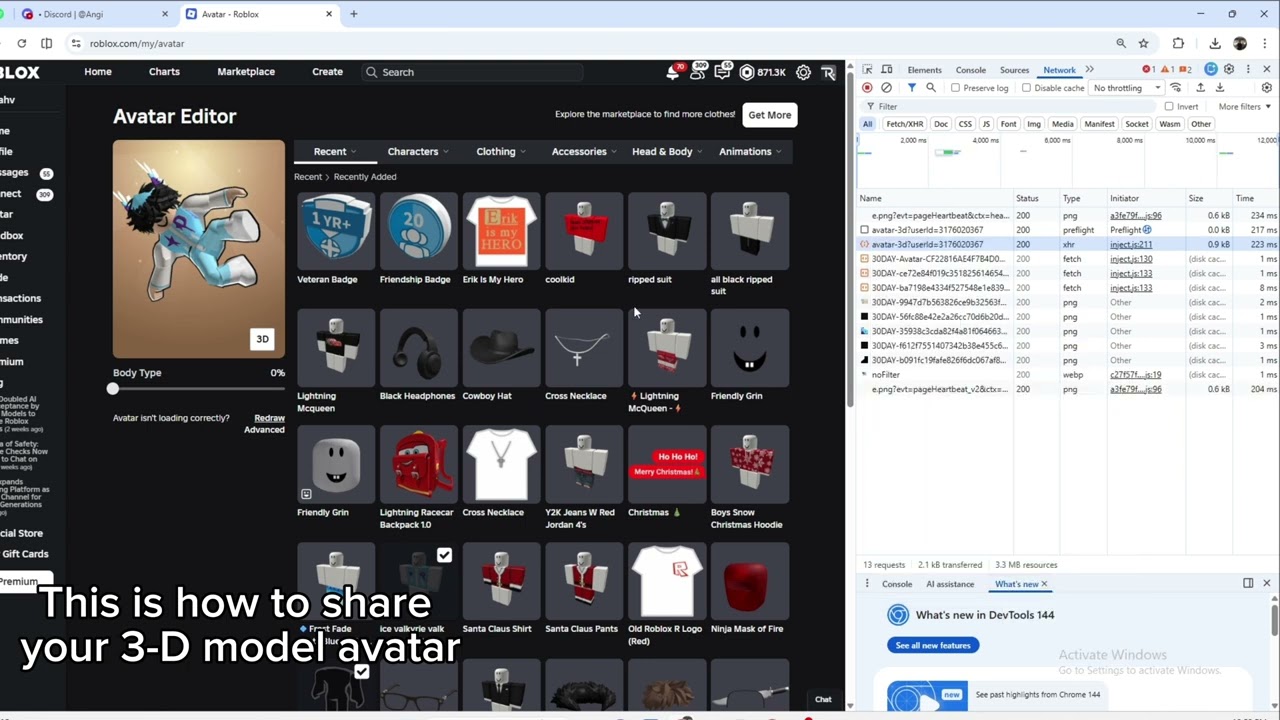
Task: Open initiator link inject.js:211
Action: pos(1131,244)
